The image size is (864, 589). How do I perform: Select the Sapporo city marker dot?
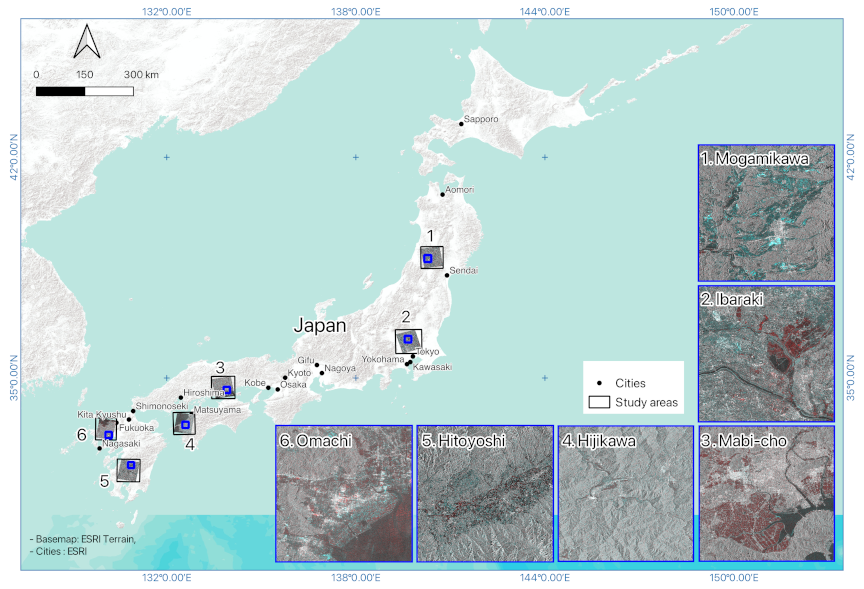[461, 124]
